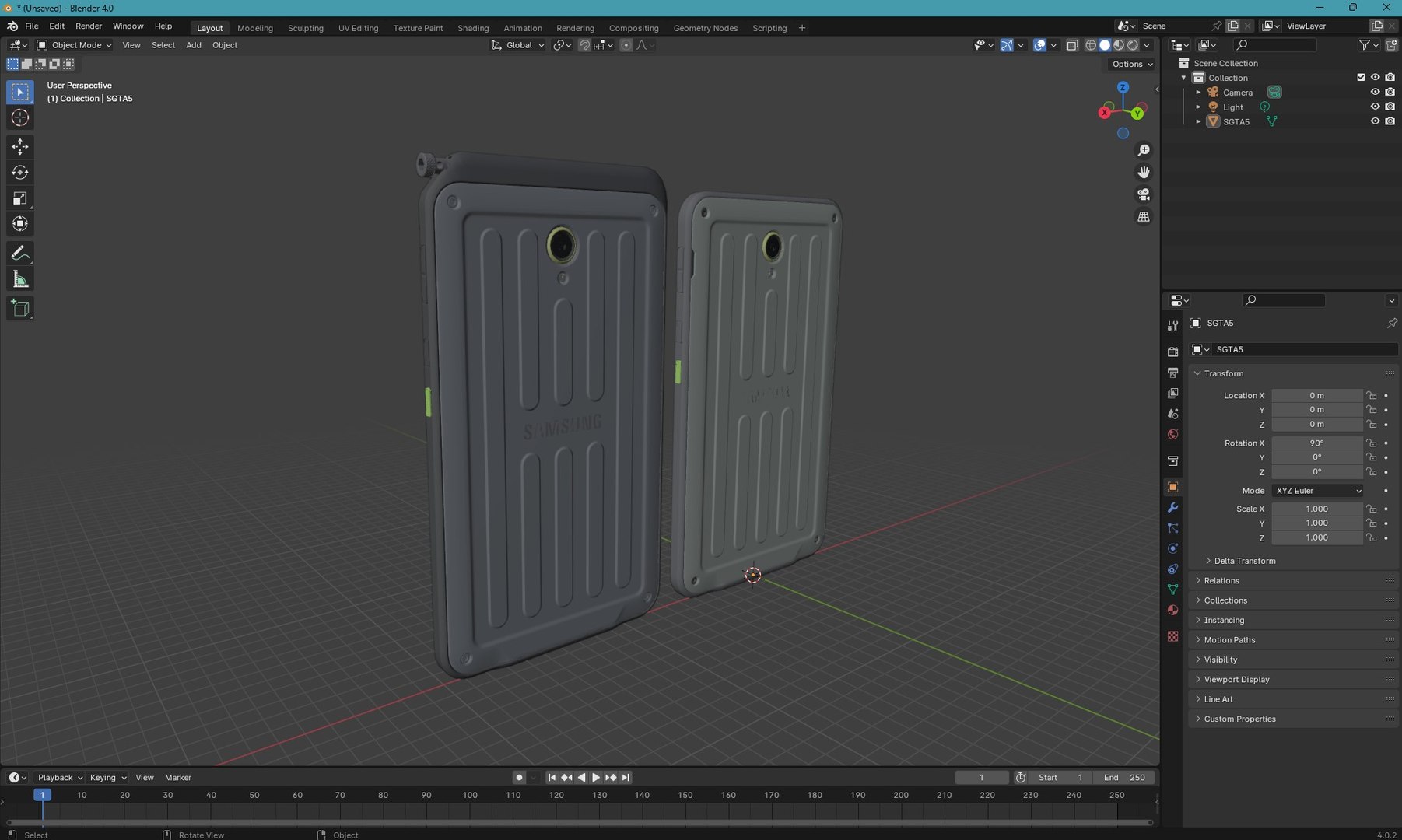Hide the Light in viewport
The image size is (1402, 840).
pyautogui.click(x=1375, y=107)
